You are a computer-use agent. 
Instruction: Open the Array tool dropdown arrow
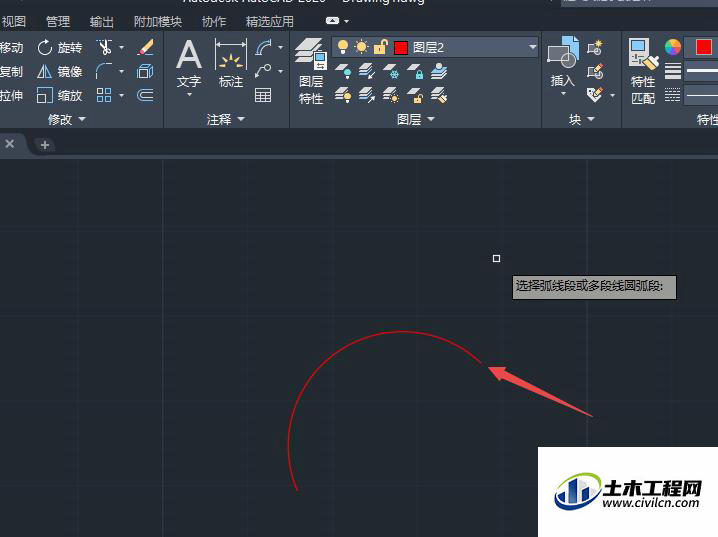(x=121, y=95)
